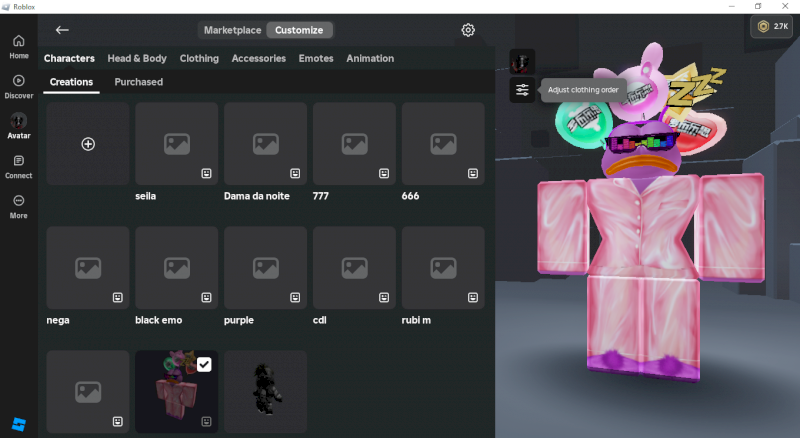The image size is (800, 438).
Task: Open the Accessories category
Action: pos(258,58)
